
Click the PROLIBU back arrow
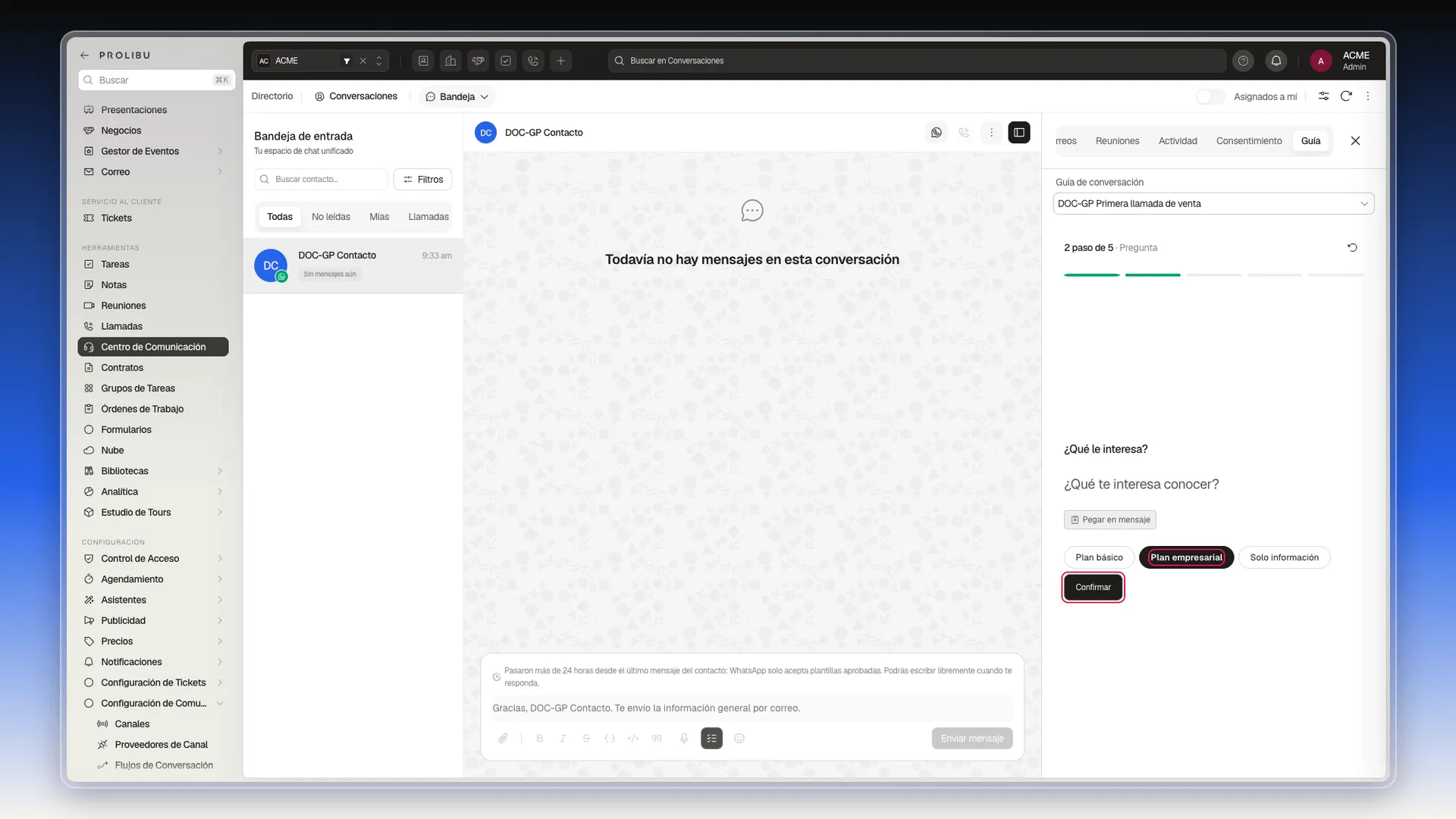point(85,55)
